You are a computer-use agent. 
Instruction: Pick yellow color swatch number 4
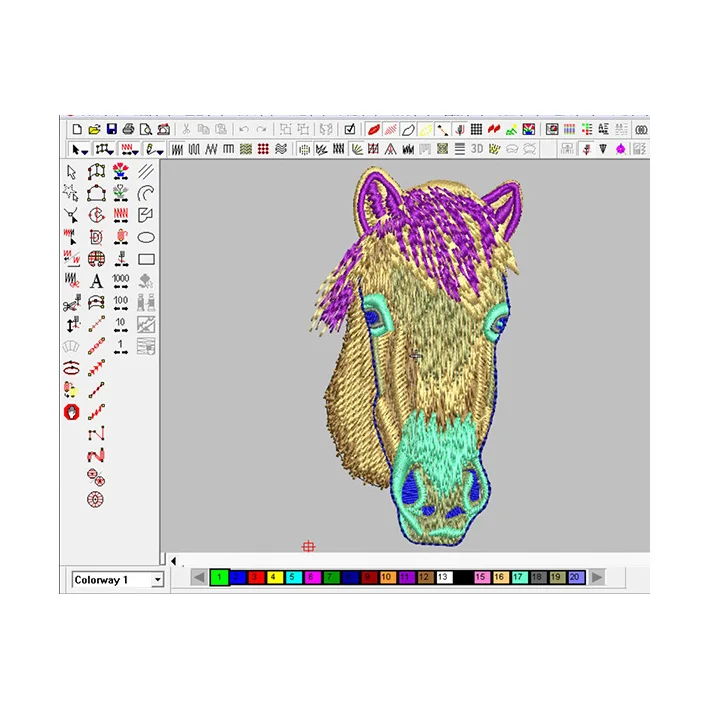coord(272,577)
